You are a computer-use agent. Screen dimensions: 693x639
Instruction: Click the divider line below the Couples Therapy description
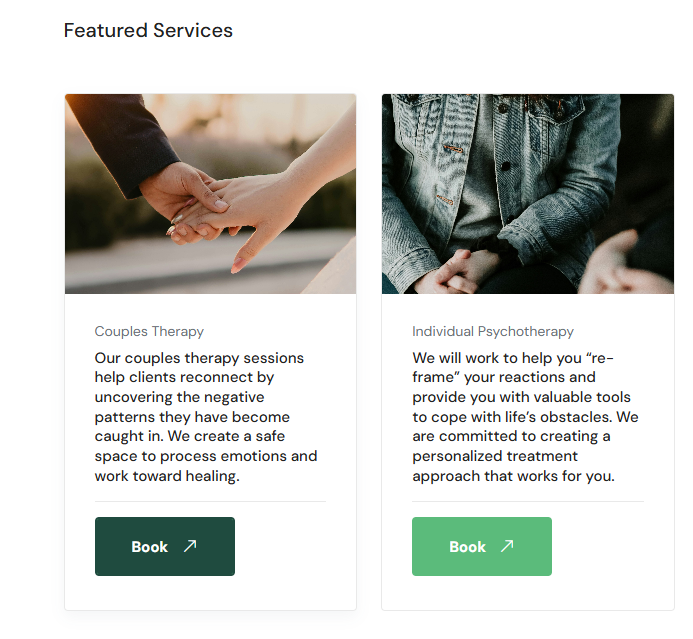210,501
